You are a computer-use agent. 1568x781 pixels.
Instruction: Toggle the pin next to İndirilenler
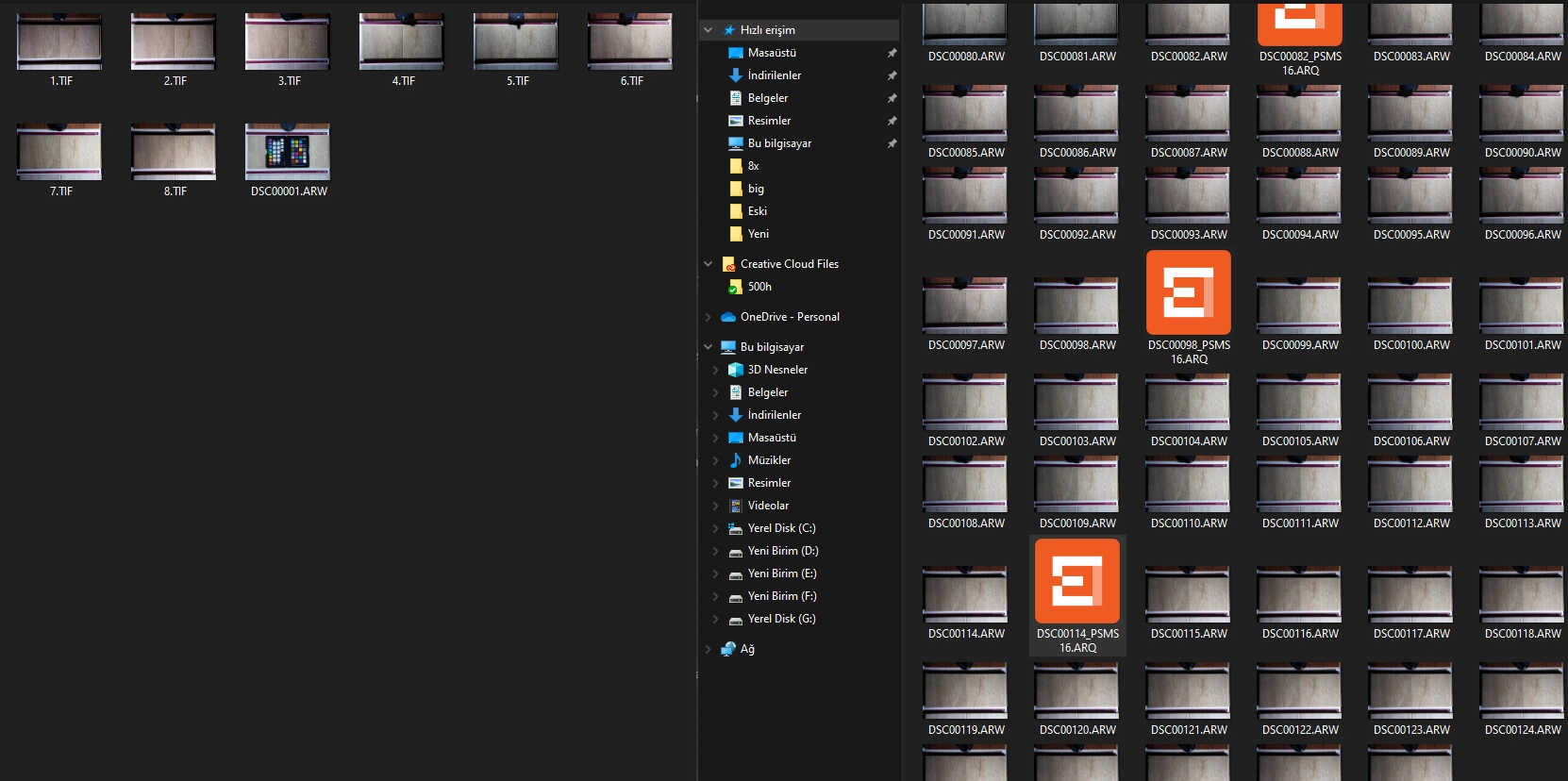coord(892,75)
